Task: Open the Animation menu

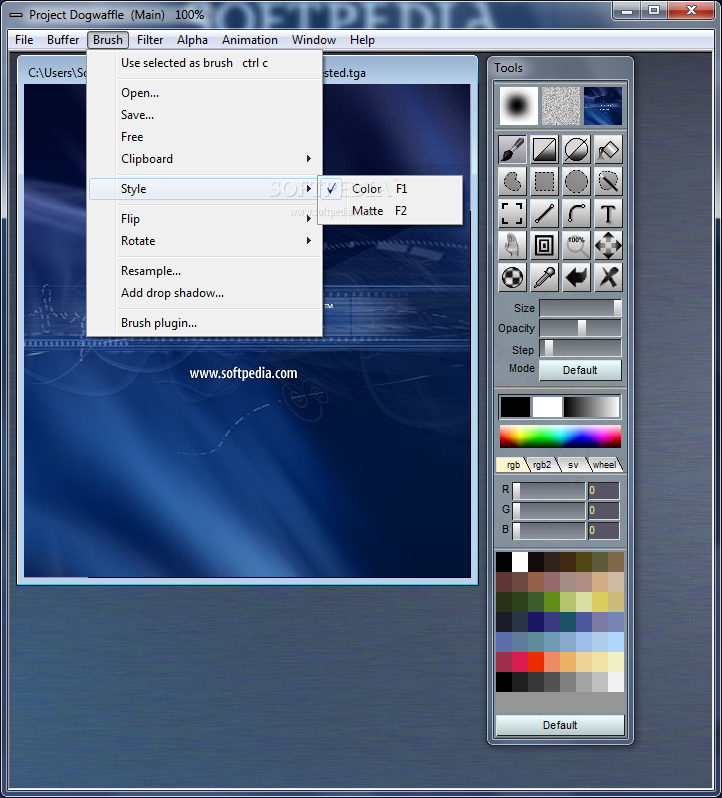Action: tap(250, 40)
